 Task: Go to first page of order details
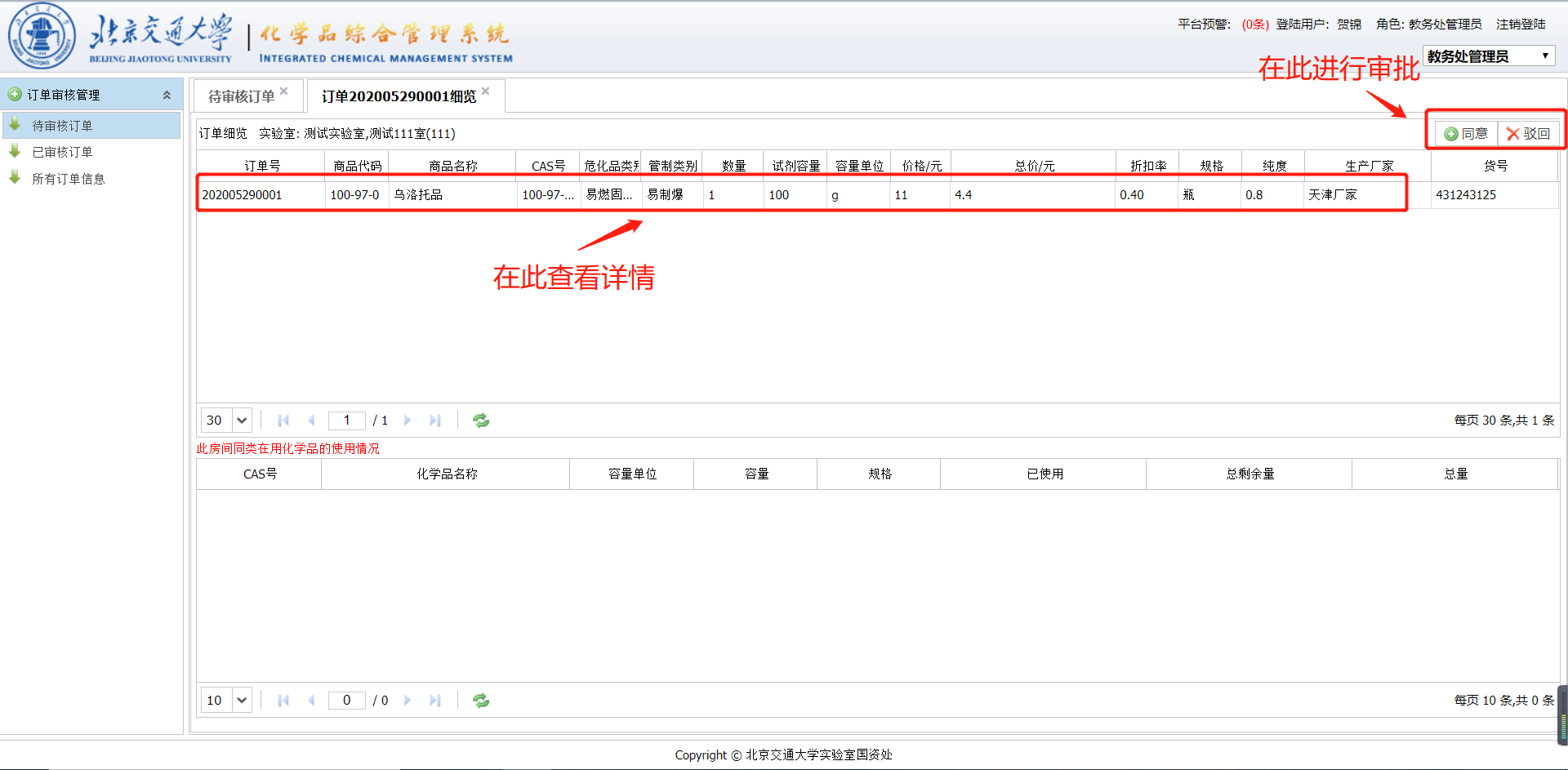click(x=283, y=421)
